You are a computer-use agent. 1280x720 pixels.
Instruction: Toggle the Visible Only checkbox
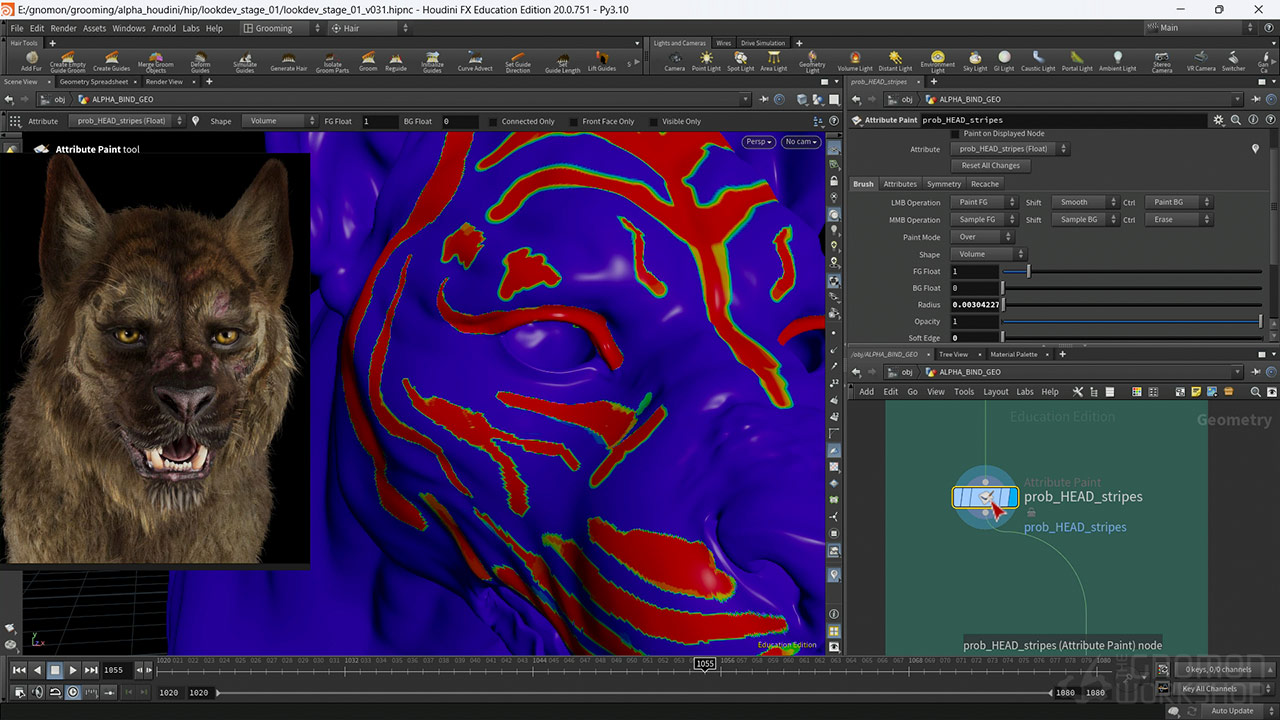click(x=653, y=121)
